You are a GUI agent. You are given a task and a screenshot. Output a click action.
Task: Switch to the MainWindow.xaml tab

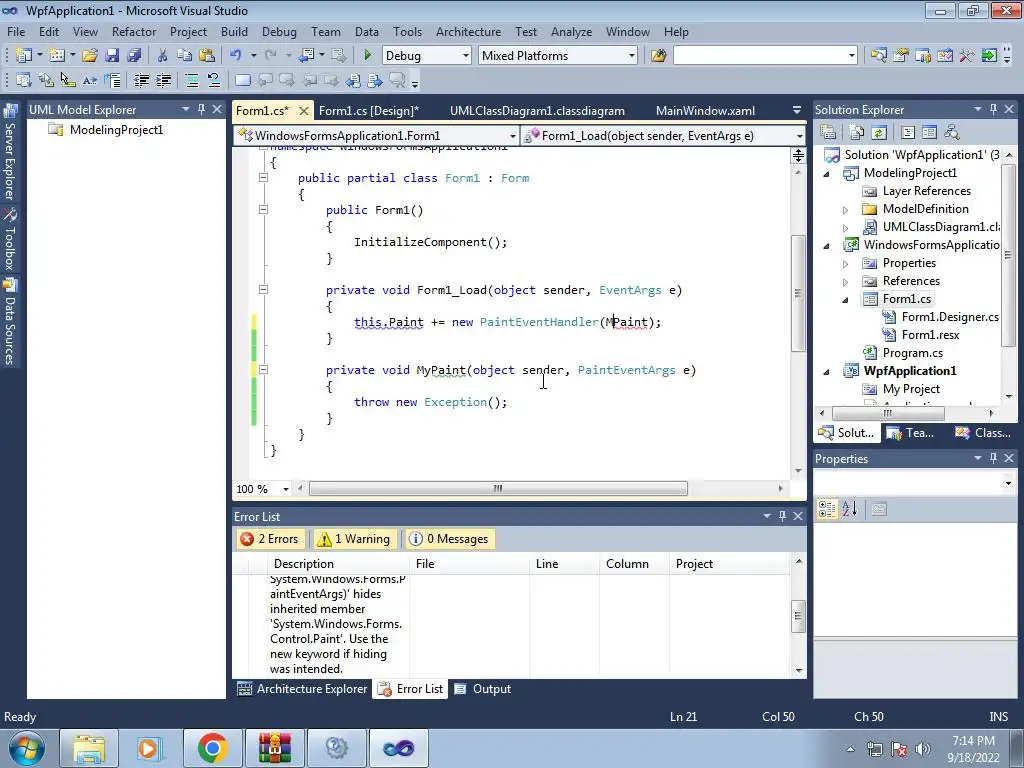click(705, 111)
